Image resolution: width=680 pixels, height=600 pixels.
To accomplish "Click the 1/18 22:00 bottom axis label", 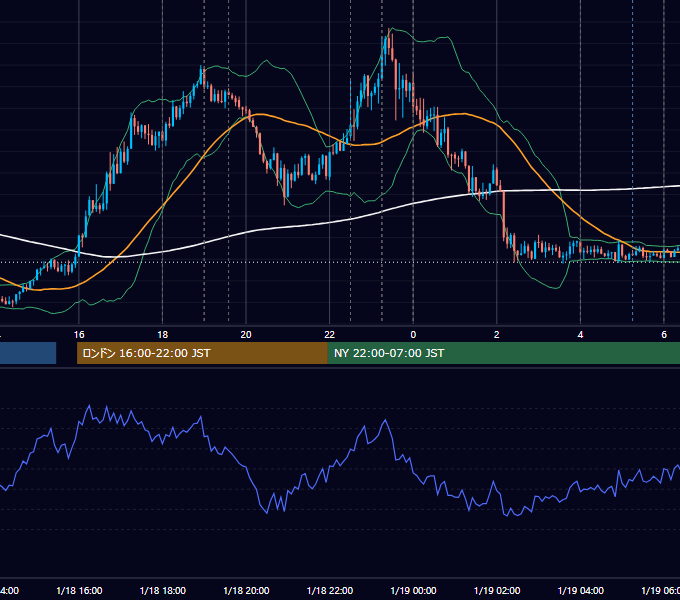I will tap(330, 591).
